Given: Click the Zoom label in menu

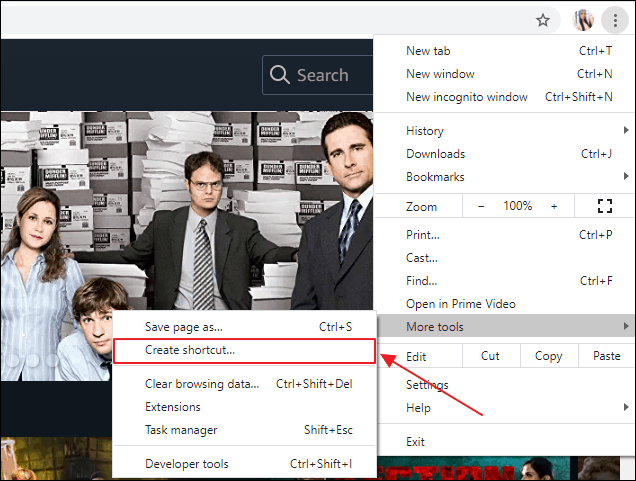Looking at the screenshot, I should (421, 207).
